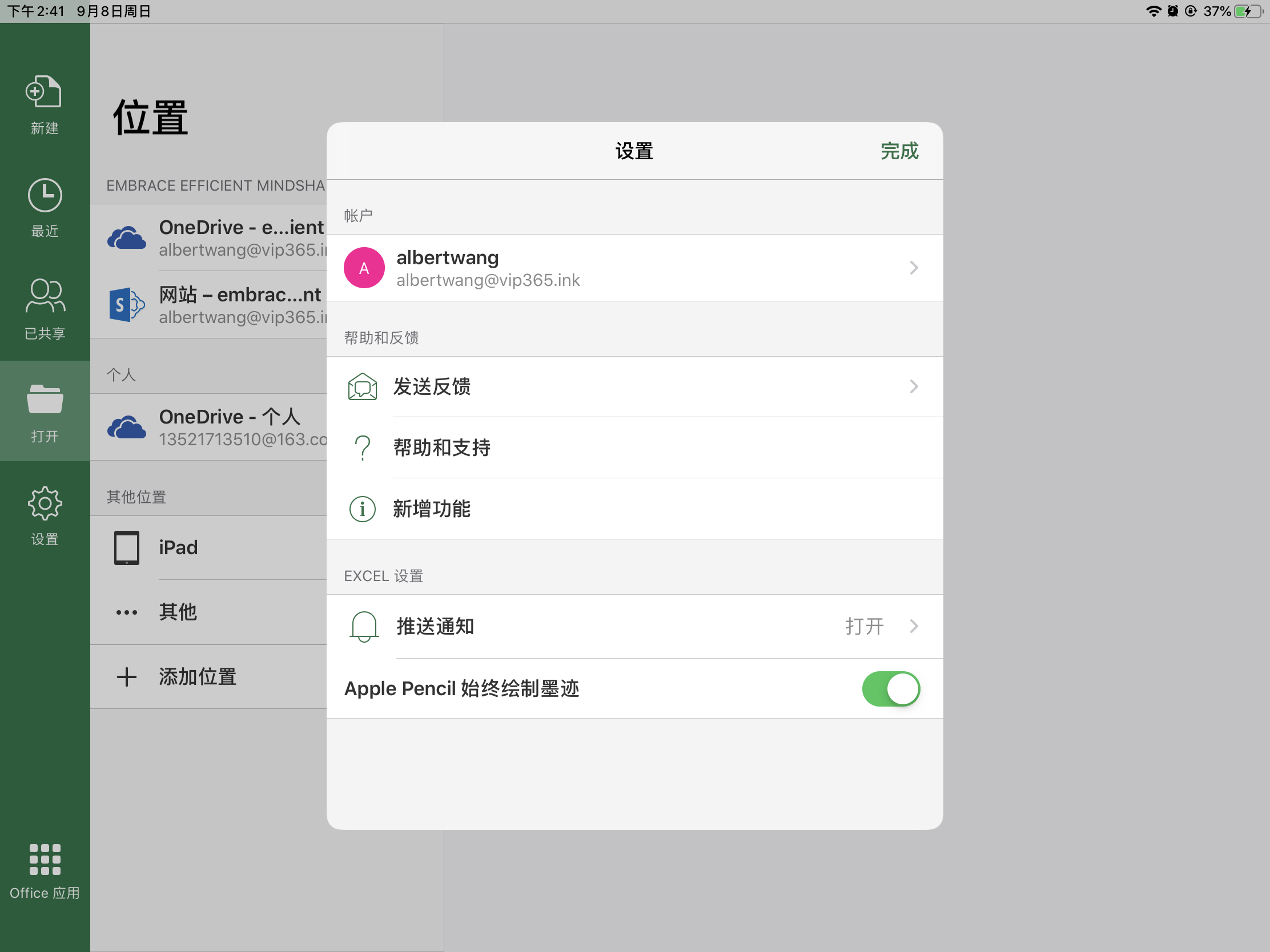Tap the Send feedback envelope icon

pyautogui.click(x=362, y=386)
